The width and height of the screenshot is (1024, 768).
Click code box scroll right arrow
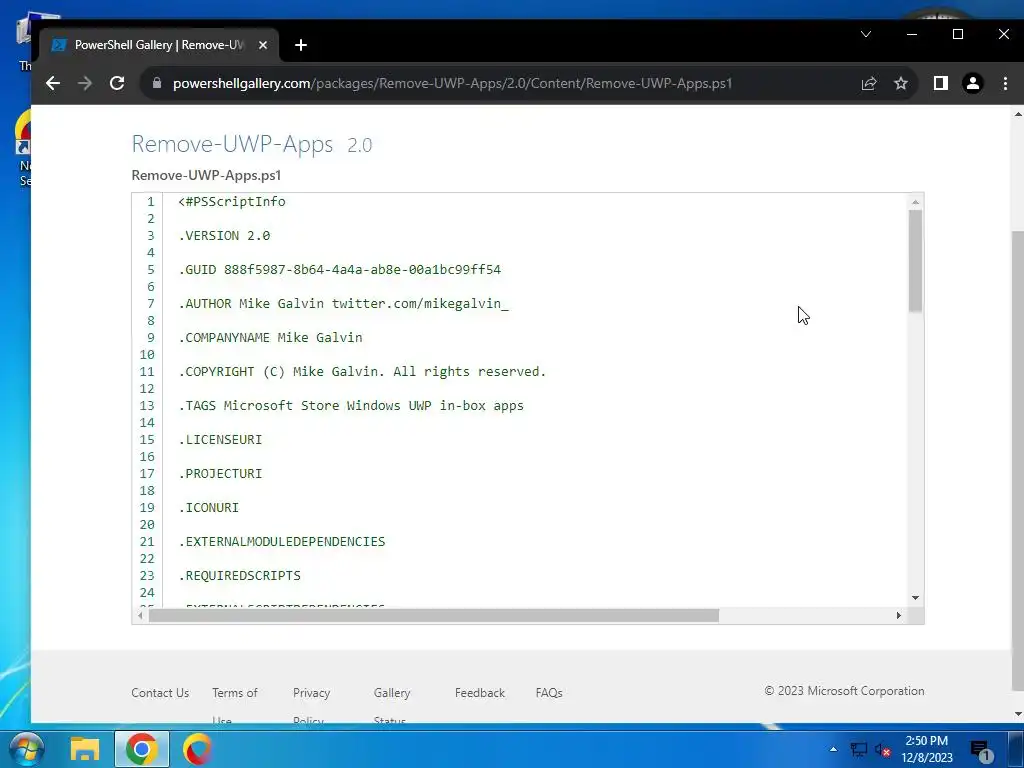pos(899,615)
